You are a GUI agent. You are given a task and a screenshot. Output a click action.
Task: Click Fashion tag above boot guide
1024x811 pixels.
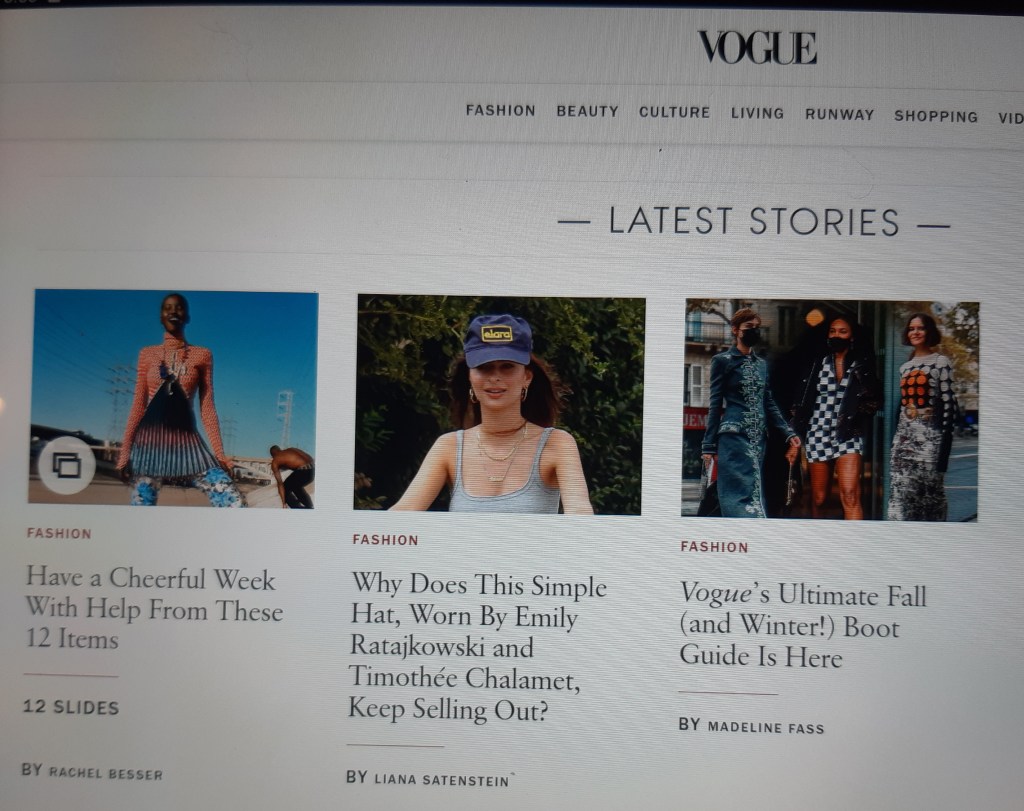(714, 547)
